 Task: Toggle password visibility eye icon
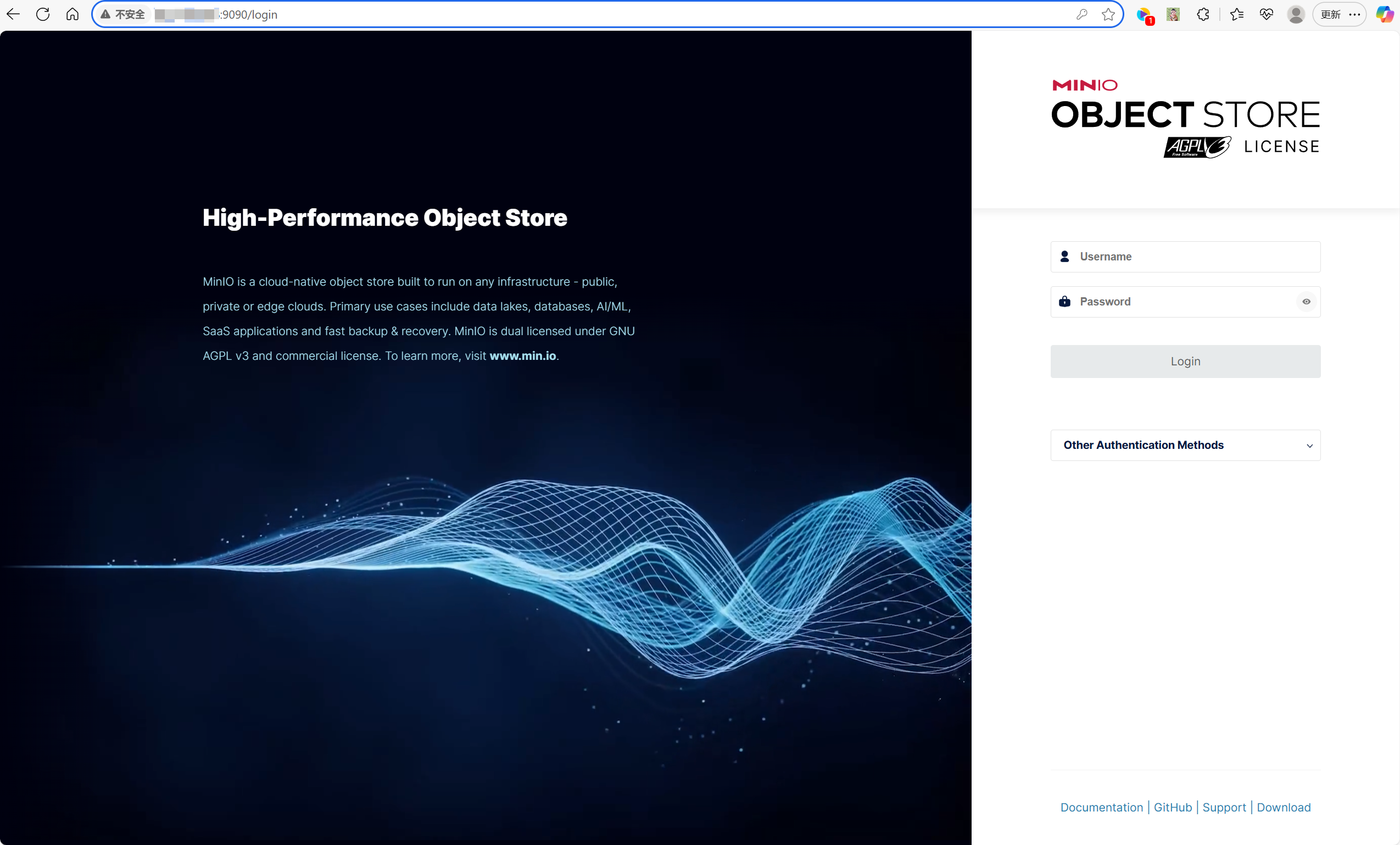click(1306, 302)
